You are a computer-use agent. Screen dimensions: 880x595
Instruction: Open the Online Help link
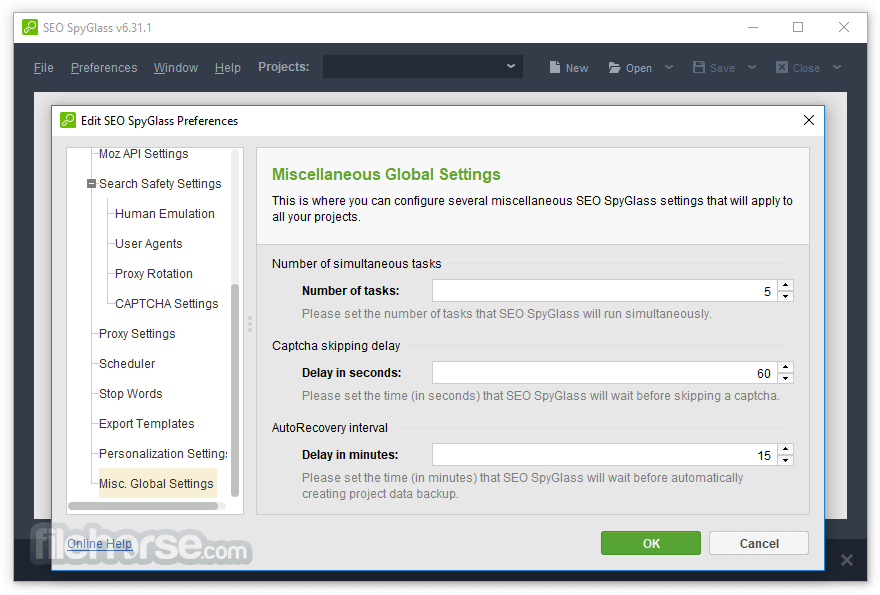coord(99,543)
